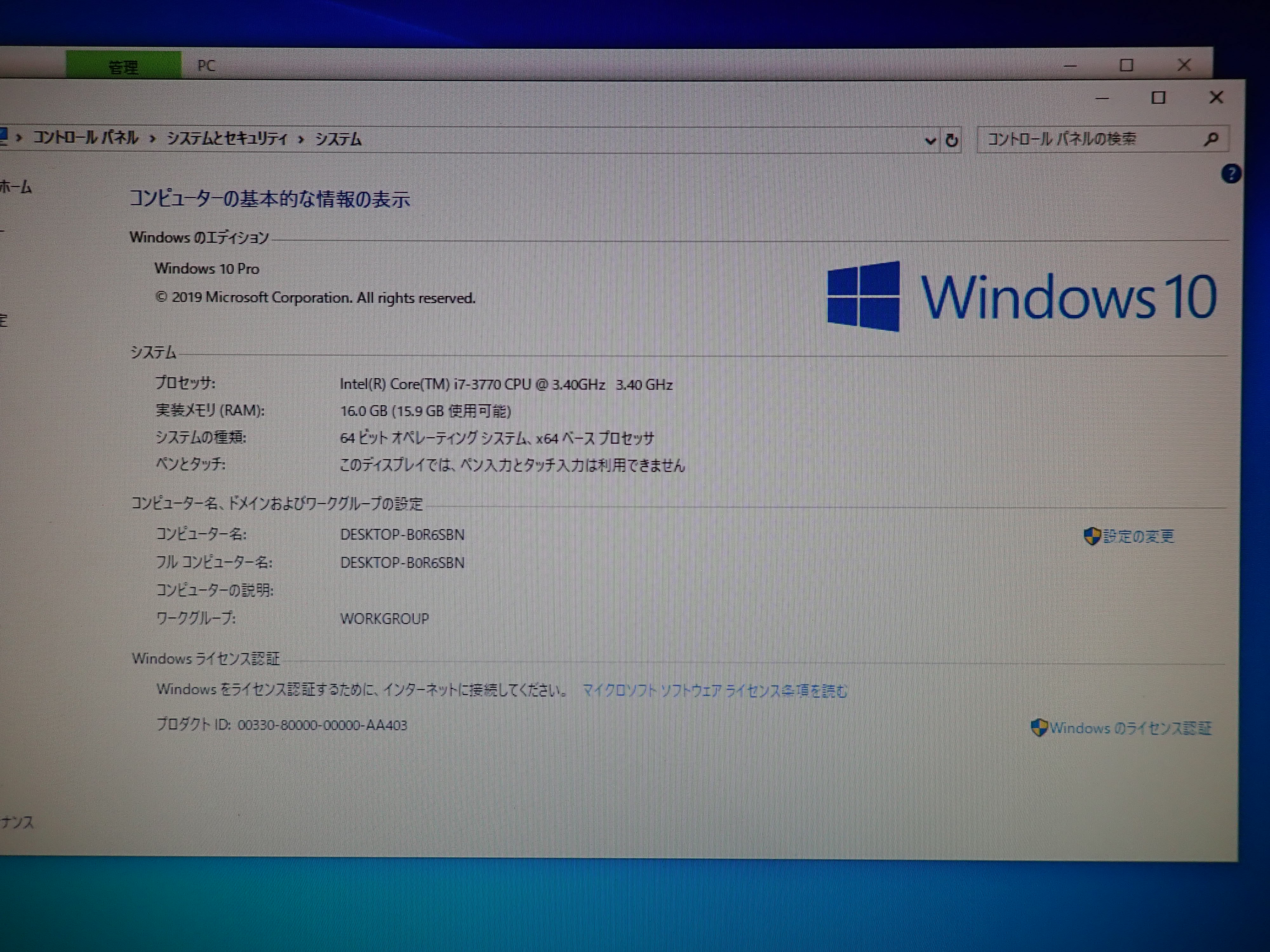Click WORKGROUP value
This screenshot has width=1270, height=952.
click(x=384, y=618)
